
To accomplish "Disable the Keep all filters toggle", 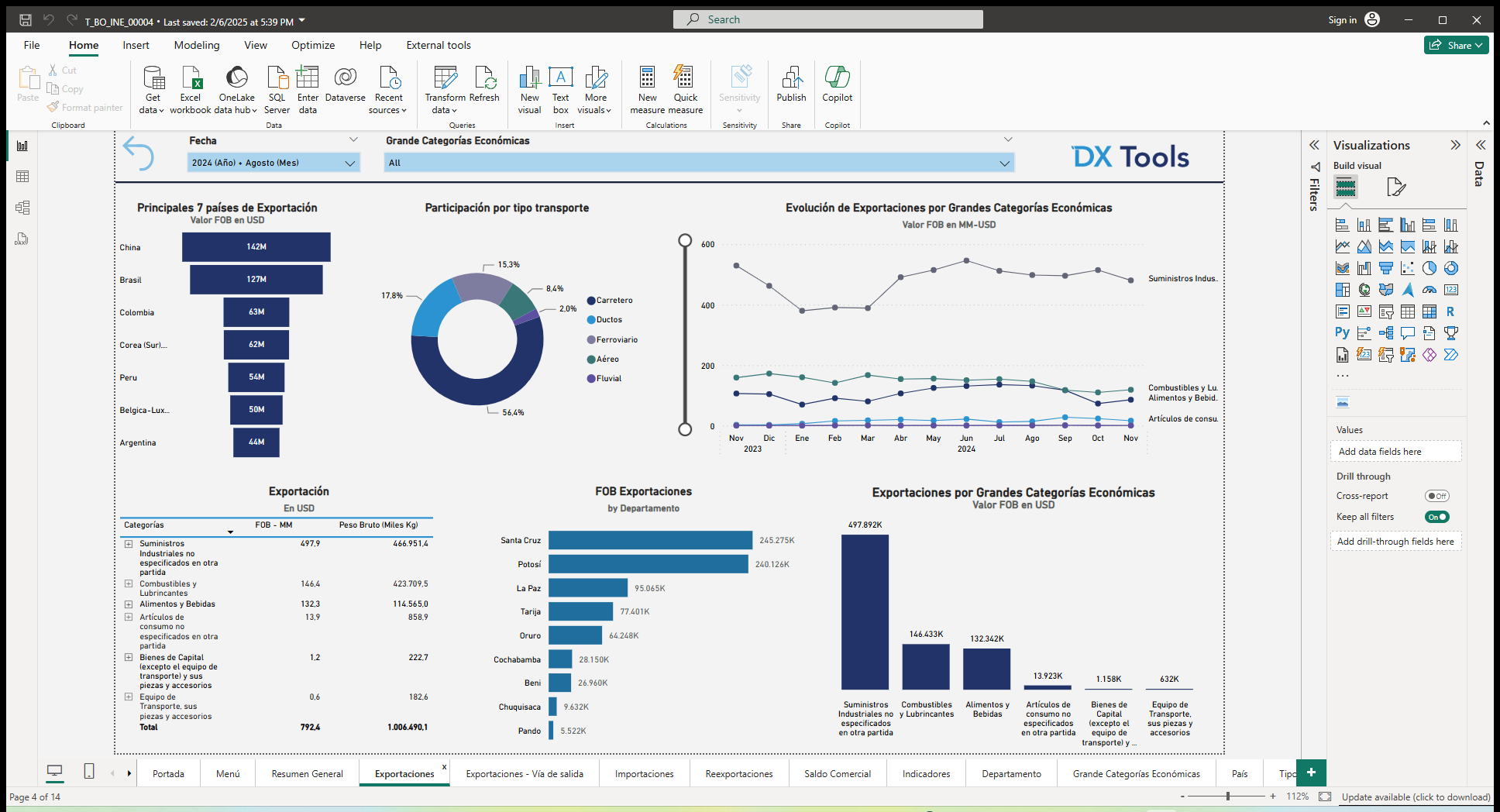I will (1436, 517).
